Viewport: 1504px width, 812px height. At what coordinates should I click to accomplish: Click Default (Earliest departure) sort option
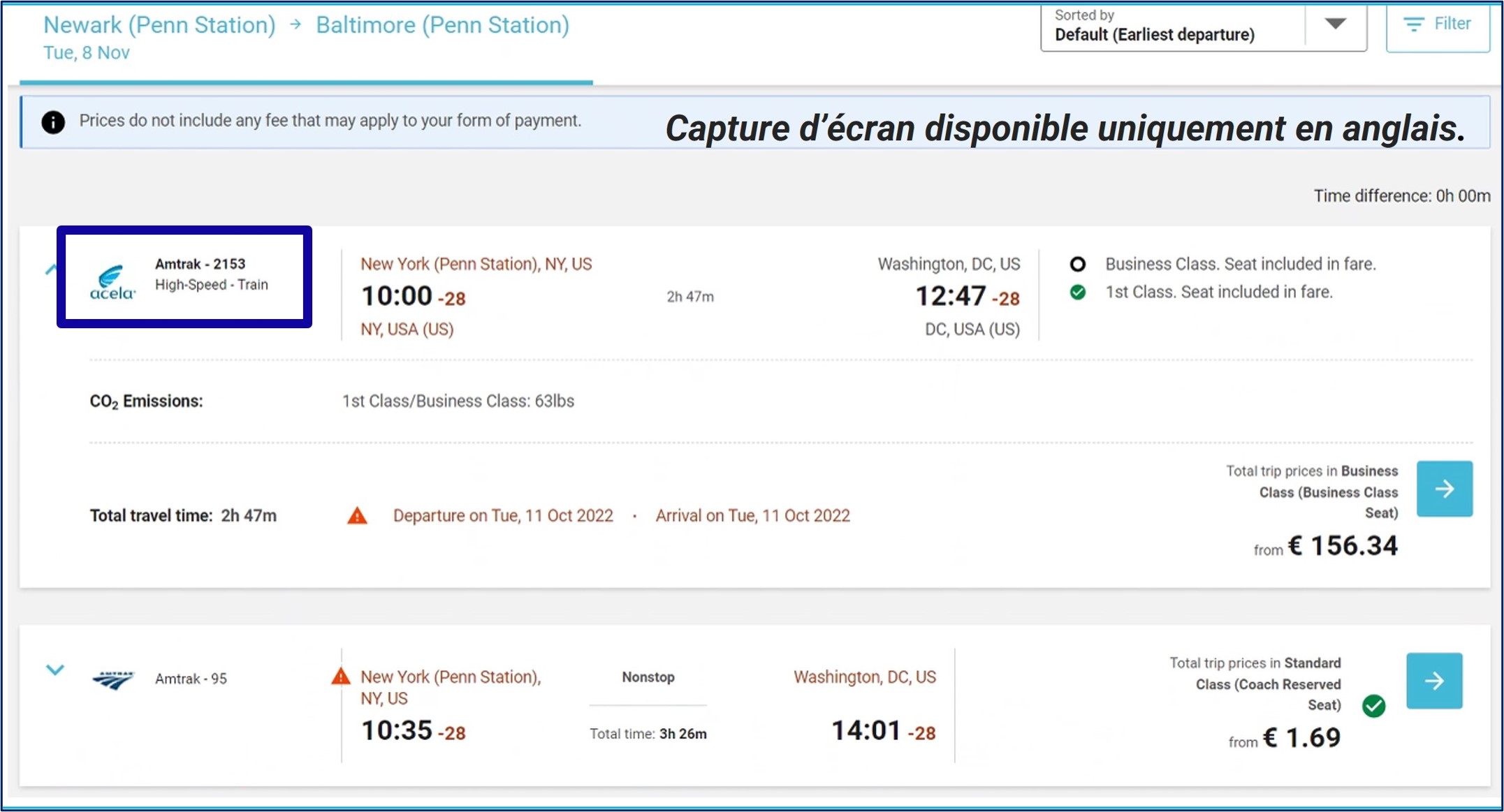pyautogui.click(x=1154, y=35)
